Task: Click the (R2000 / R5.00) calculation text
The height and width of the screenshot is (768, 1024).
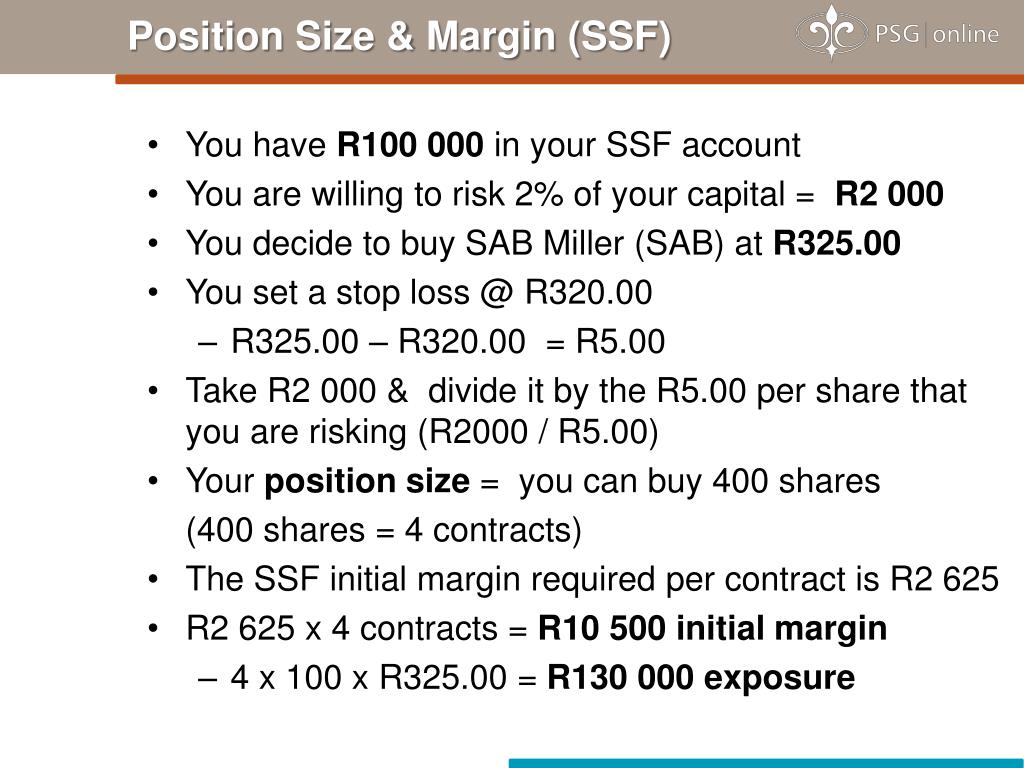Action: [x=537, y=432]
